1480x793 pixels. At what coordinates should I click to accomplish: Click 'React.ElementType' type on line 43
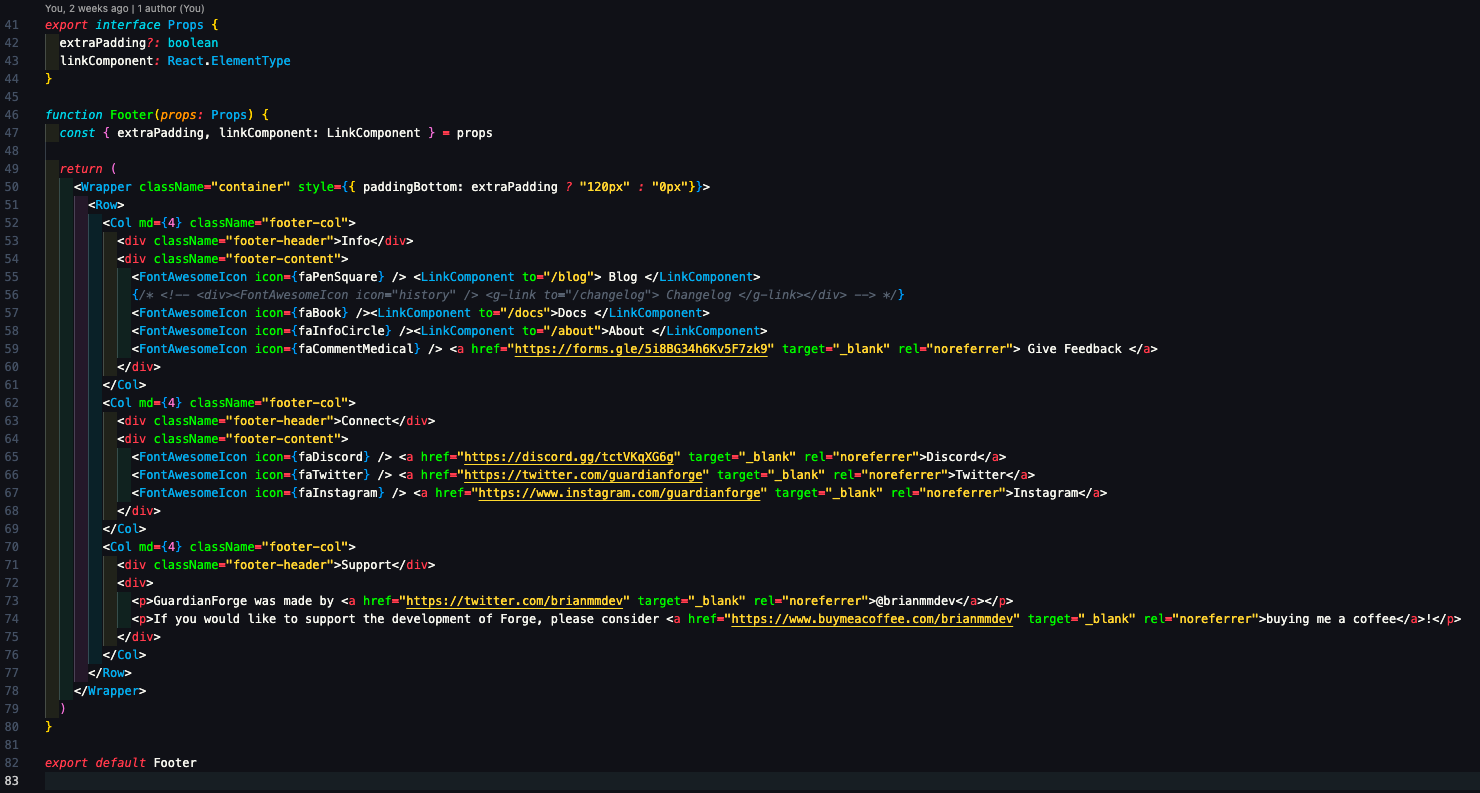229,61
